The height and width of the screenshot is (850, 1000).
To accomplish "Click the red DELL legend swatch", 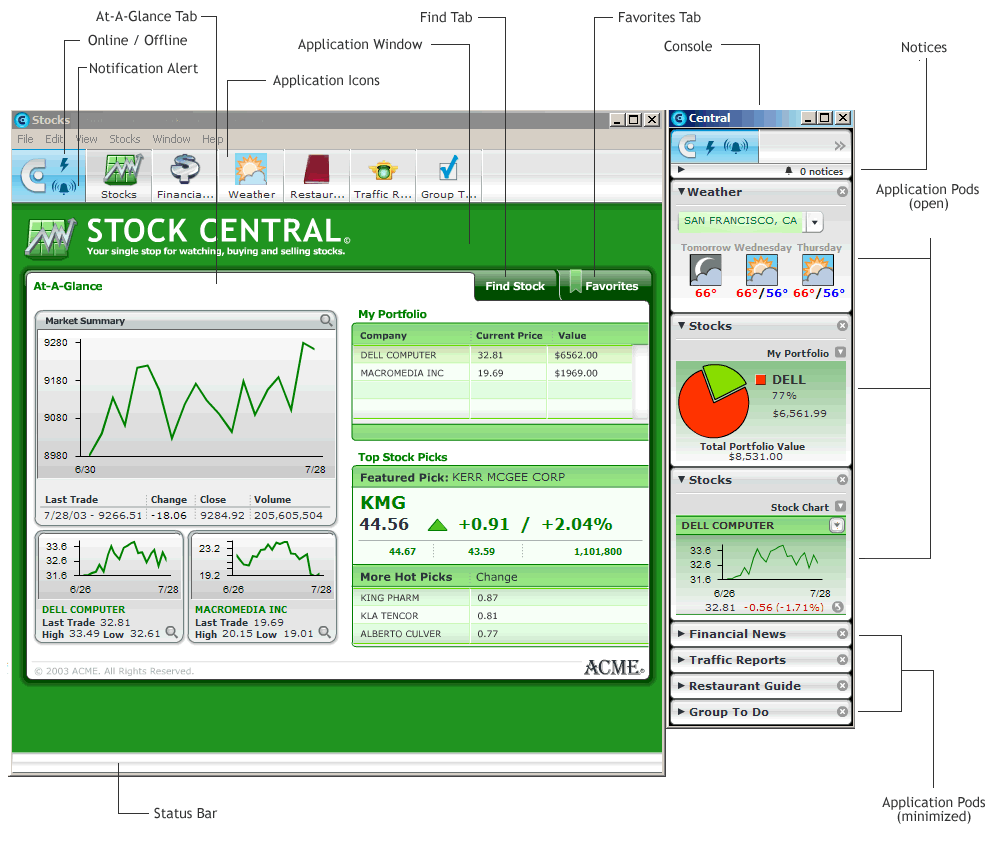I will (760, 379).
